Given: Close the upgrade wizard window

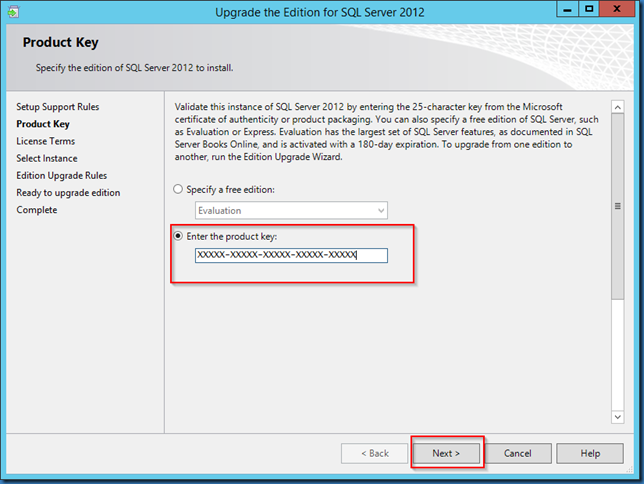Looking at the screenshot, I should 617,9.
